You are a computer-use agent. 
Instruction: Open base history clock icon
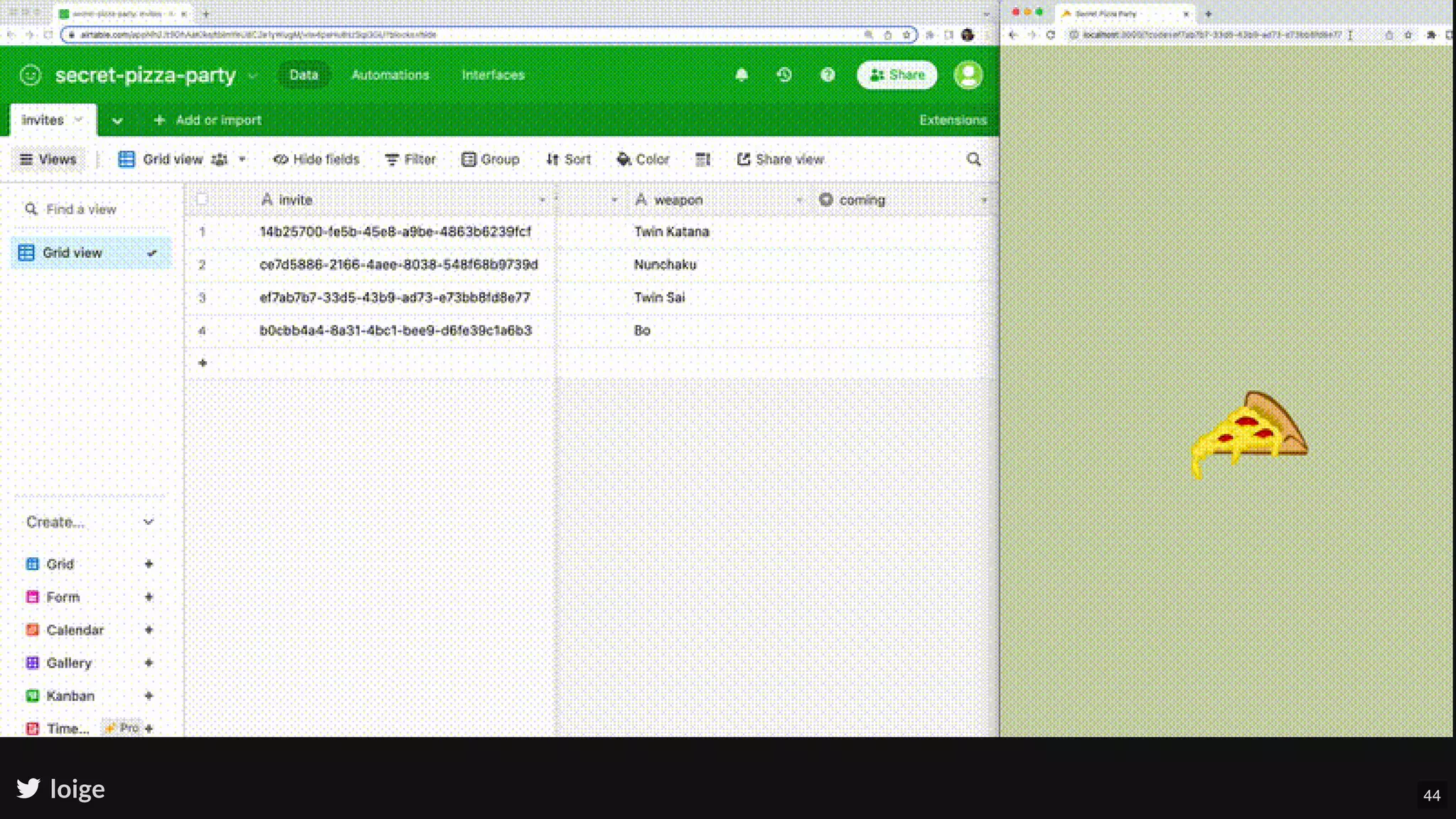(x=784, y=75)
